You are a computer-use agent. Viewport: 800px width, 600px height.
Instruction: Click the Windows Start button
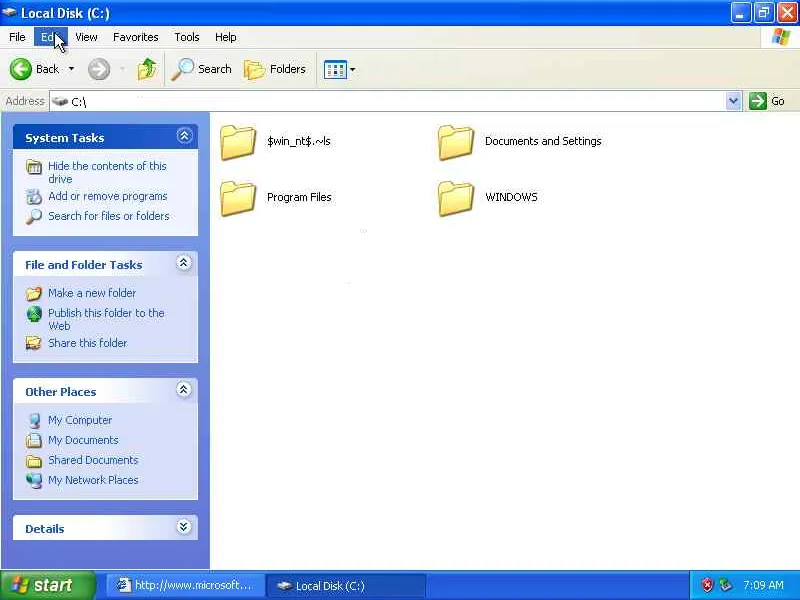pyautogui.click(x=48, y=585)
